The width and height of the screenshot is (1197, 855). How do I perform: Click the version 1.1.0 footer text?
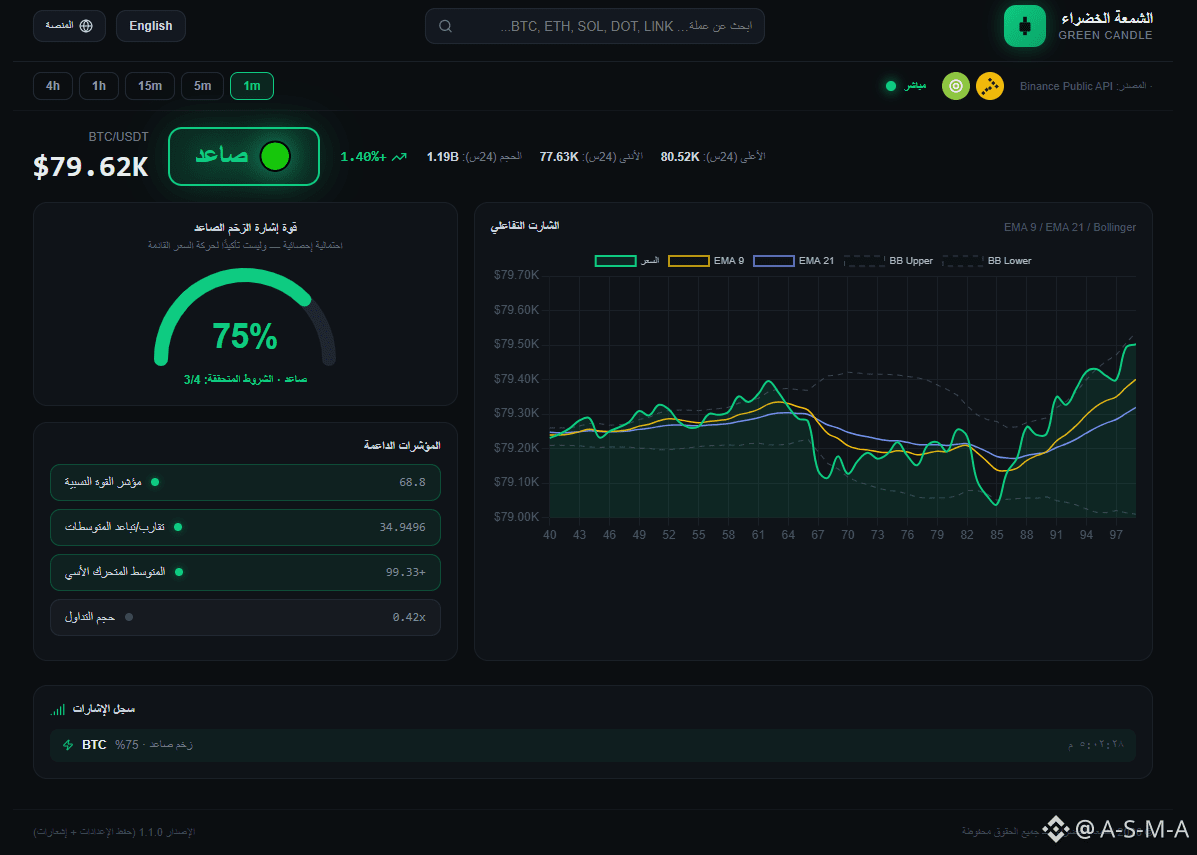115,832
